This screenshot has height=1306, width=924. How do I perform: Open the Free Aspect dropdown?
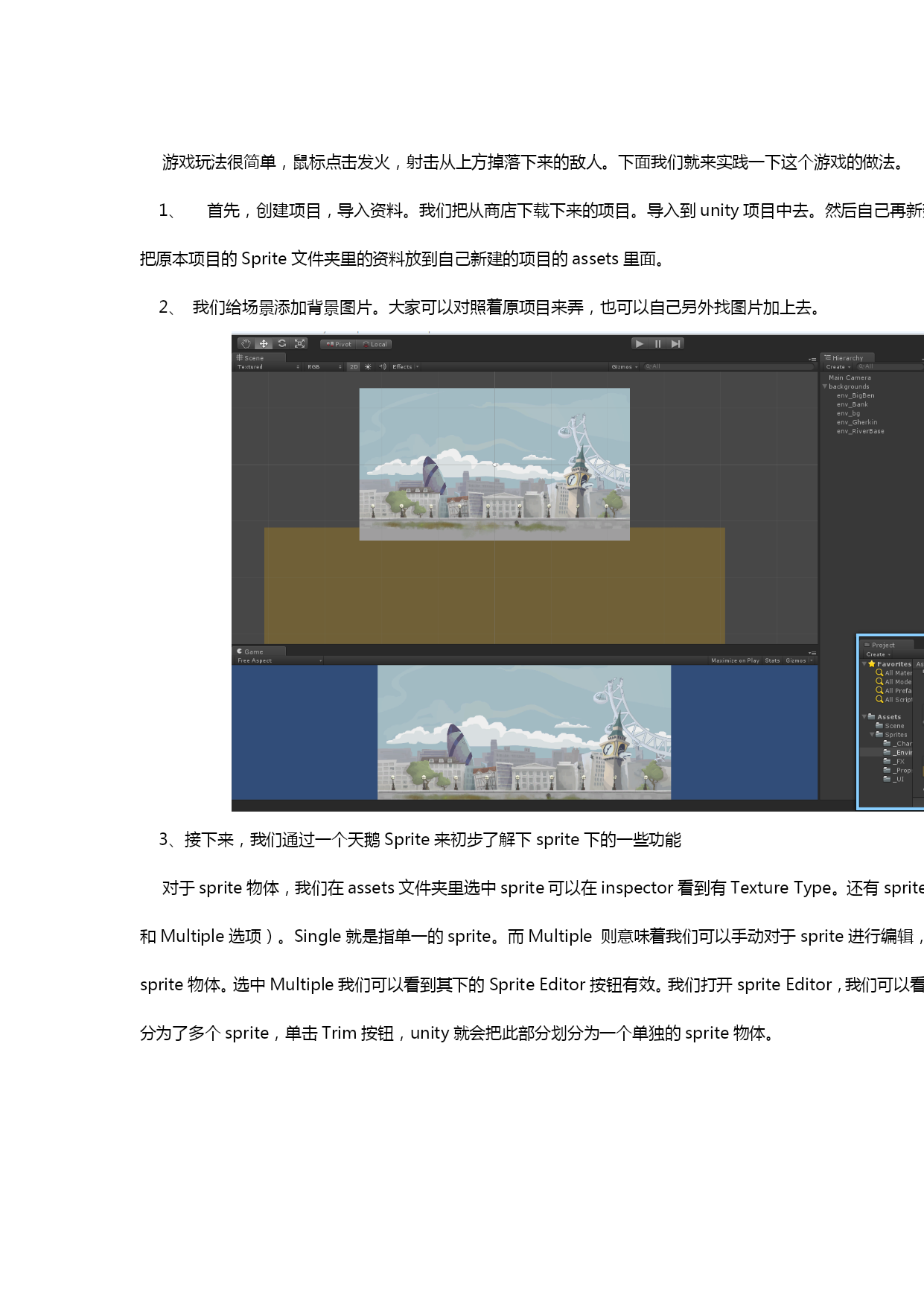click(279, 660)
